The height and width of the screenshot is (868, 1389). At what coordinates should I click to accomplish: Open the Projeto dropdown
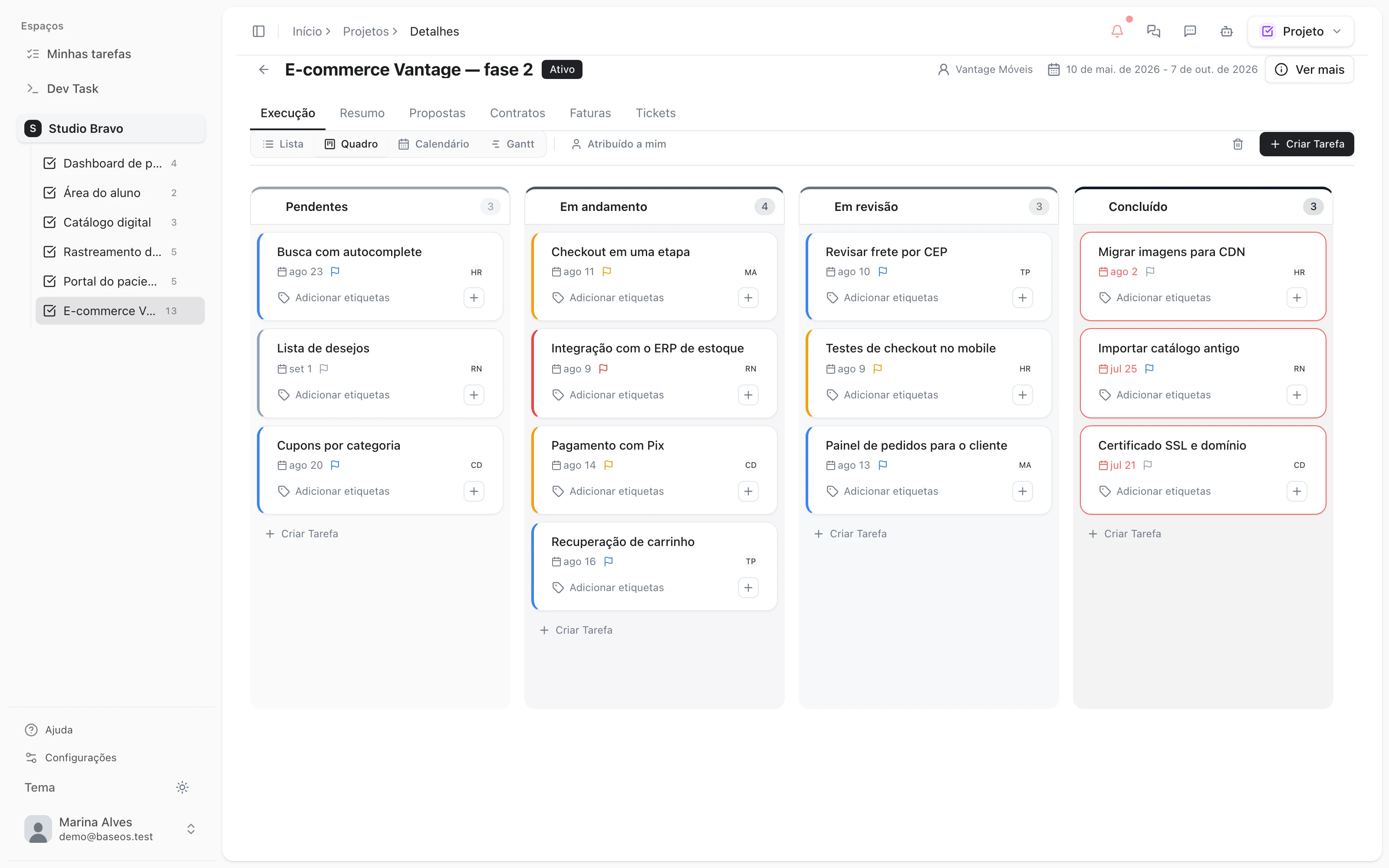[1300, 31]
